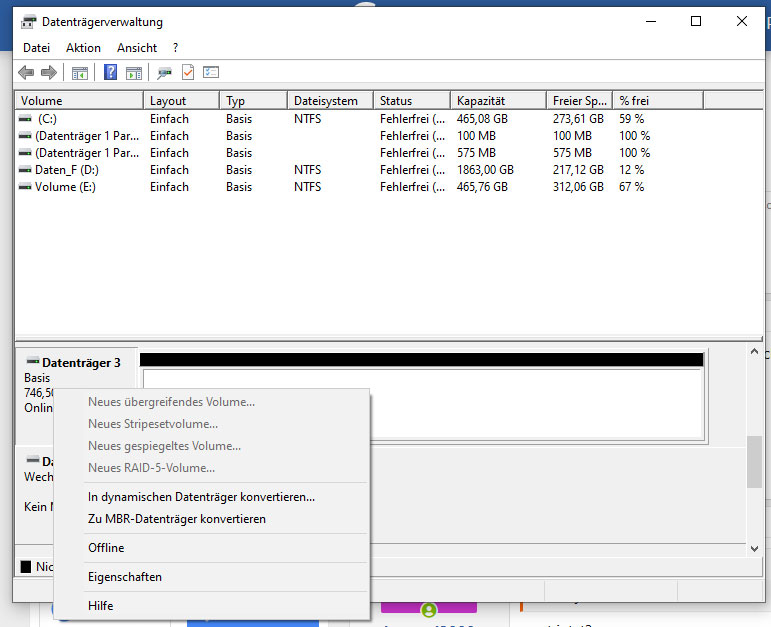This screenshot has height=627, width=771.
Task: Click the 465,76 GB capacity cell
Action: (482, 187)
